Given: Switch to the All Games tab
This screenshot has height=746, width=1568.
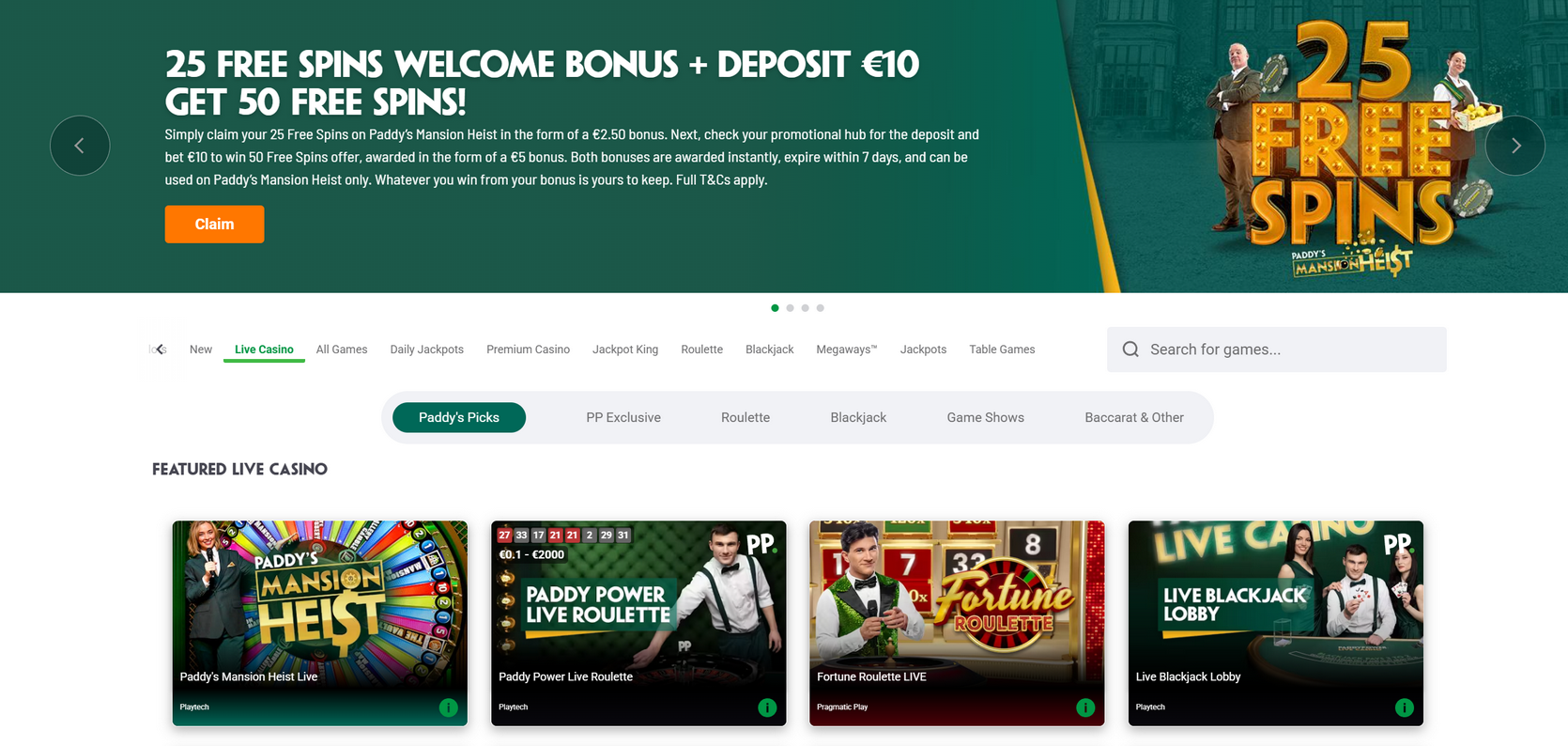Looking at the screenshot, I should point(342,350).
